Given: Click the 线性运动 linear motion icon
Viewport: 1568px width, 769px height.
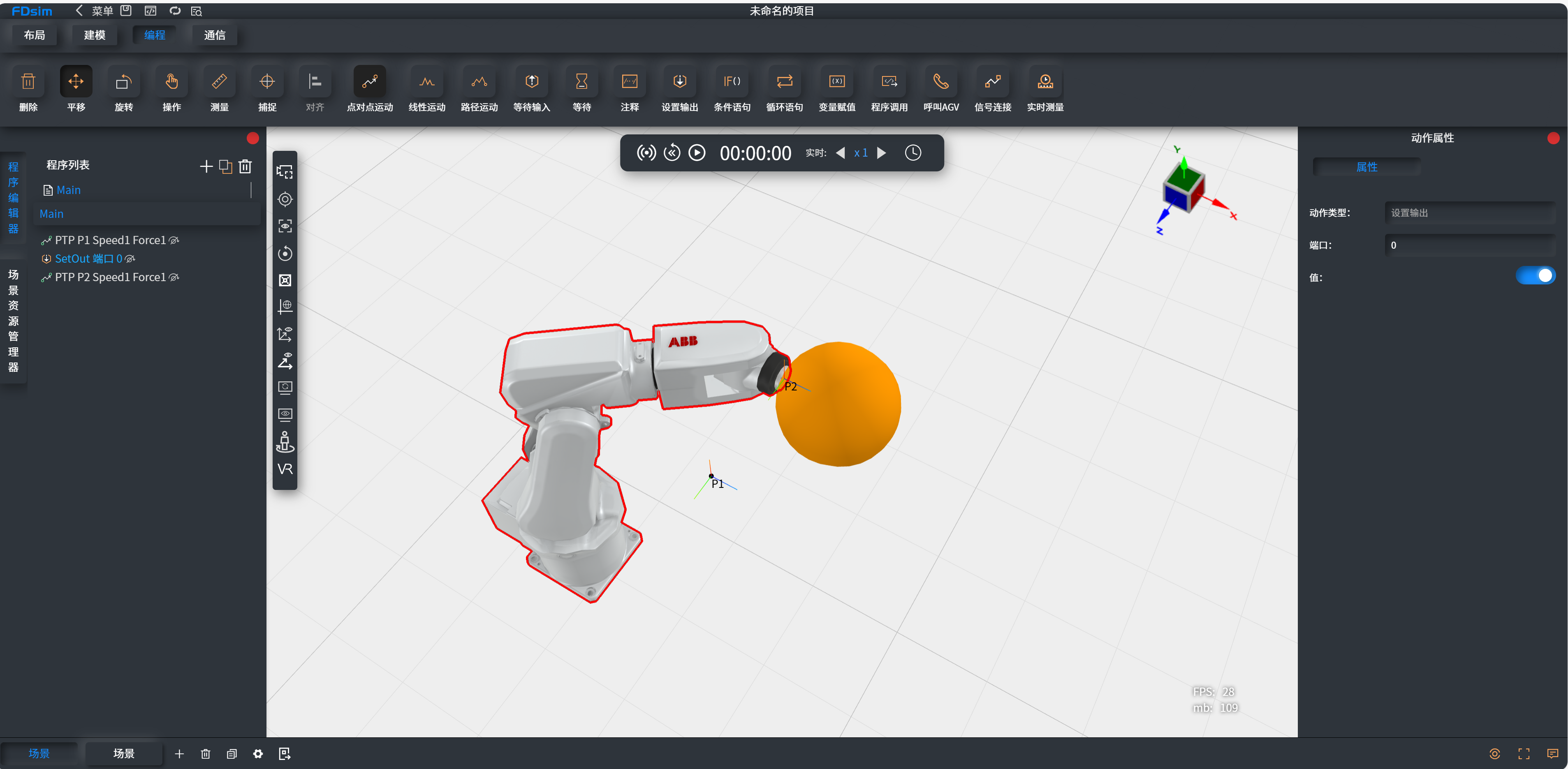Looking at the screenshot, I should click(x=427, y=82).
